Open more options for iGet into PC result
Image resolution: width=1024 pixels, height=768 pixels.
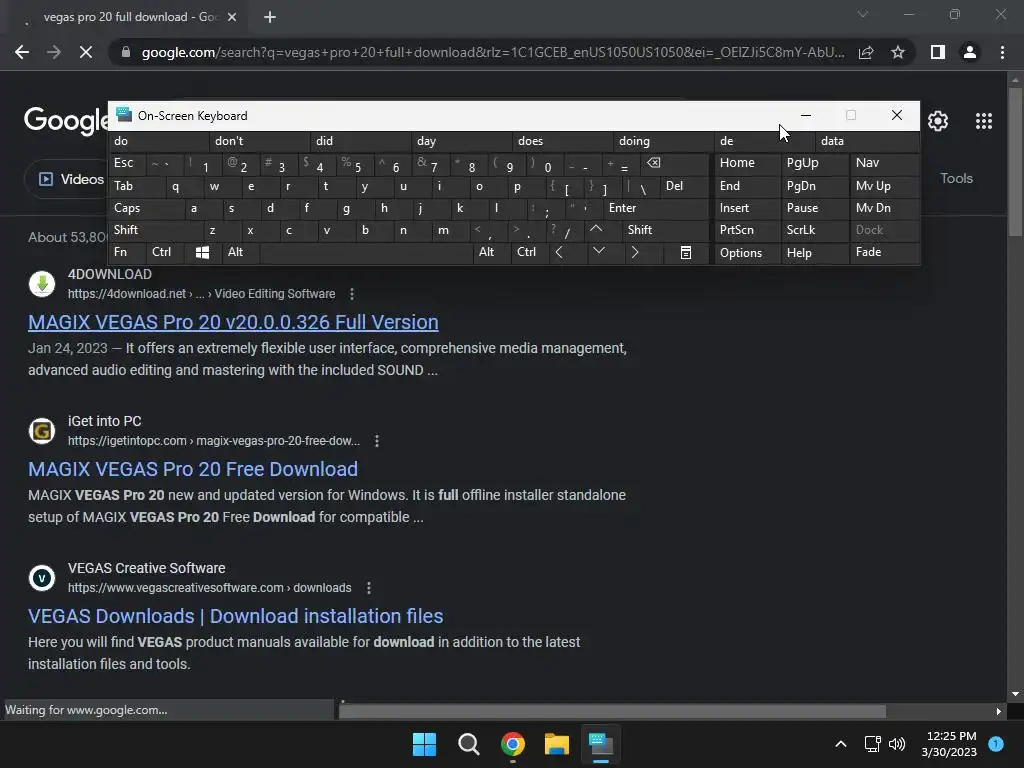(x=377, y=441)
